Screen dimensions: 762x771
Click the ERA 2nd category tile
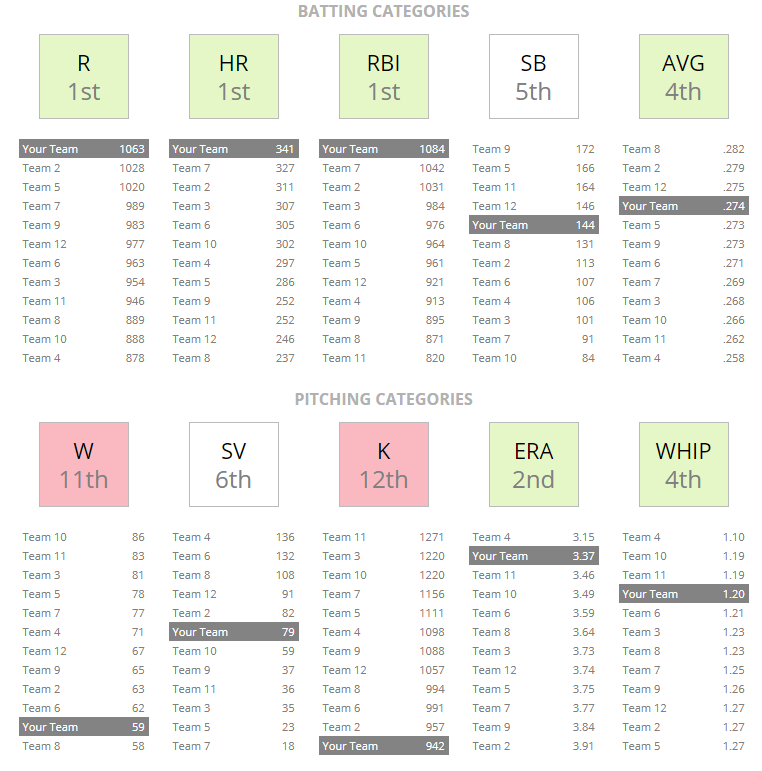coord(534,465)
